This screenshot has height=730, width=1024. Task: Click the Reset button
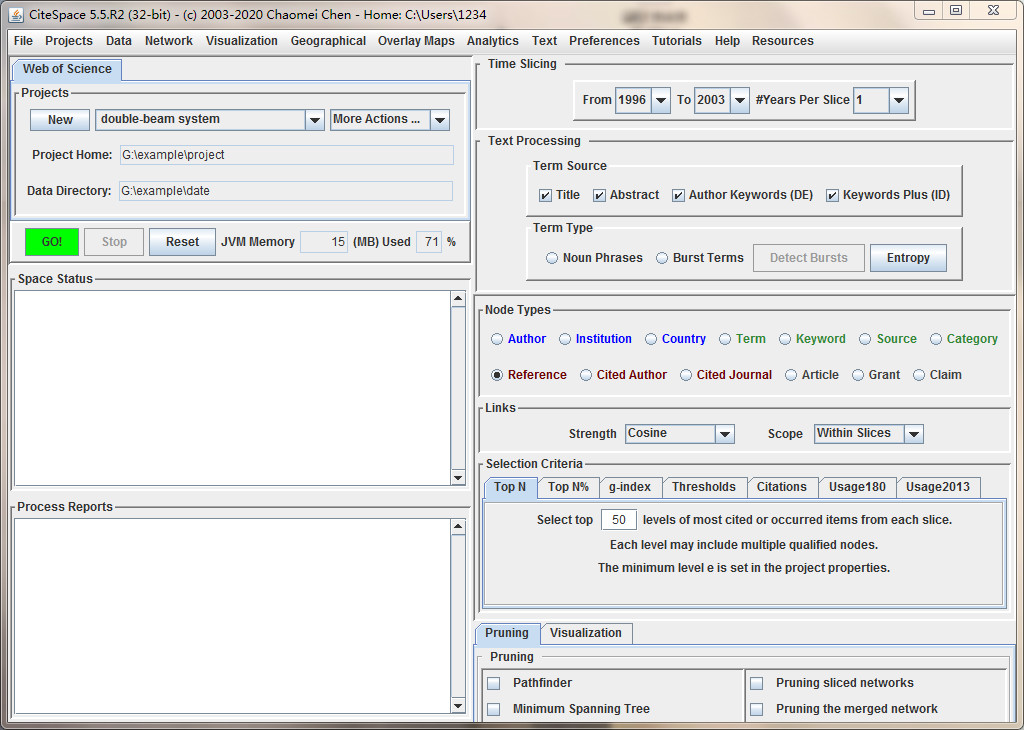[x=182, y=242]
